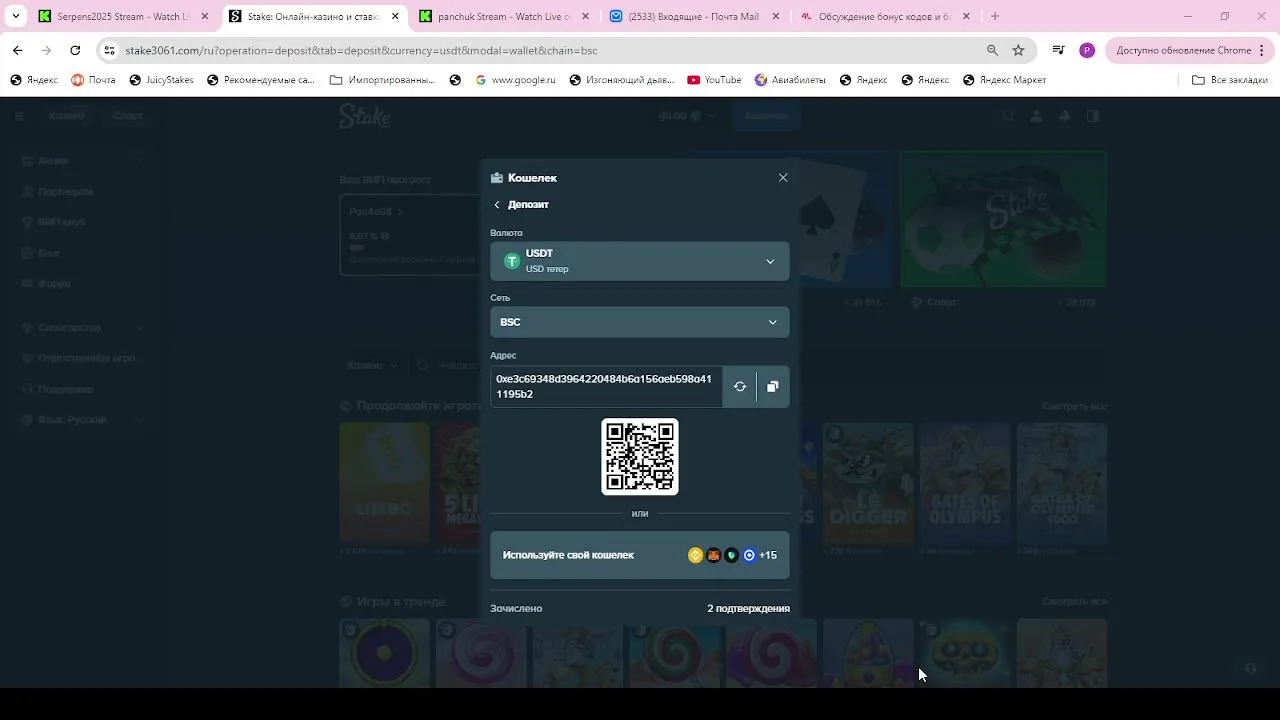Open the zoom magnifier in address bar

tap(992, 50)
